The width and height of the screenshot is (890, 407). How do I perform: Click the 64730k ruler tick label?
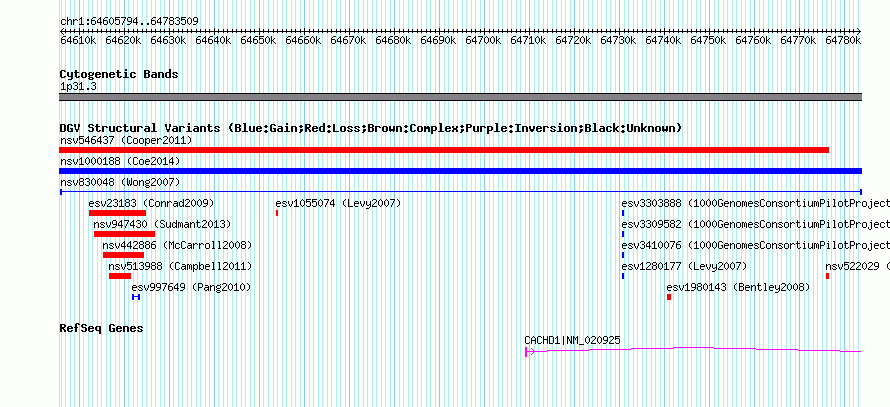618,40
